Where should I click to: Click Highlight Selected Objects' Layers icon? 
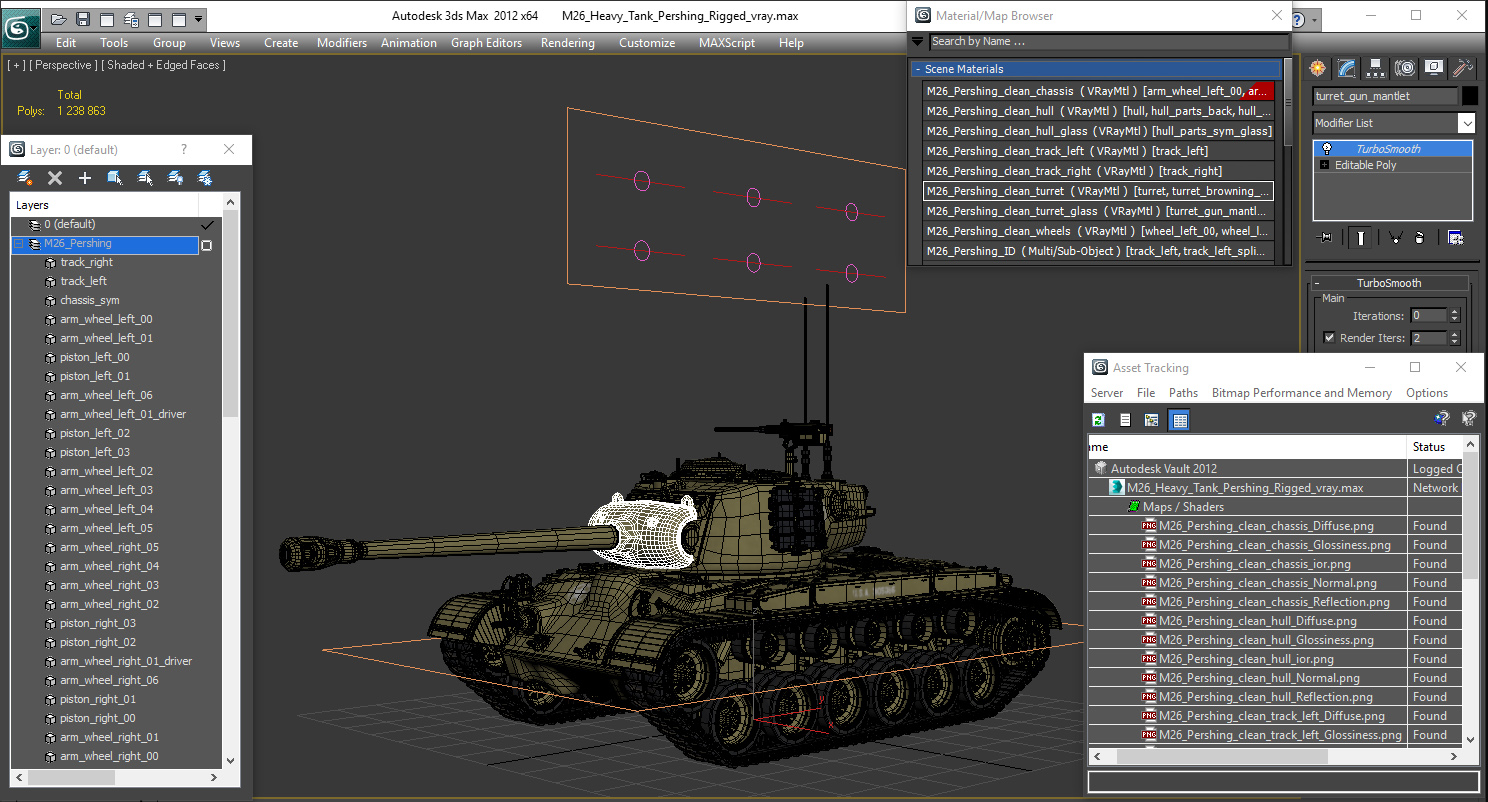145,178
